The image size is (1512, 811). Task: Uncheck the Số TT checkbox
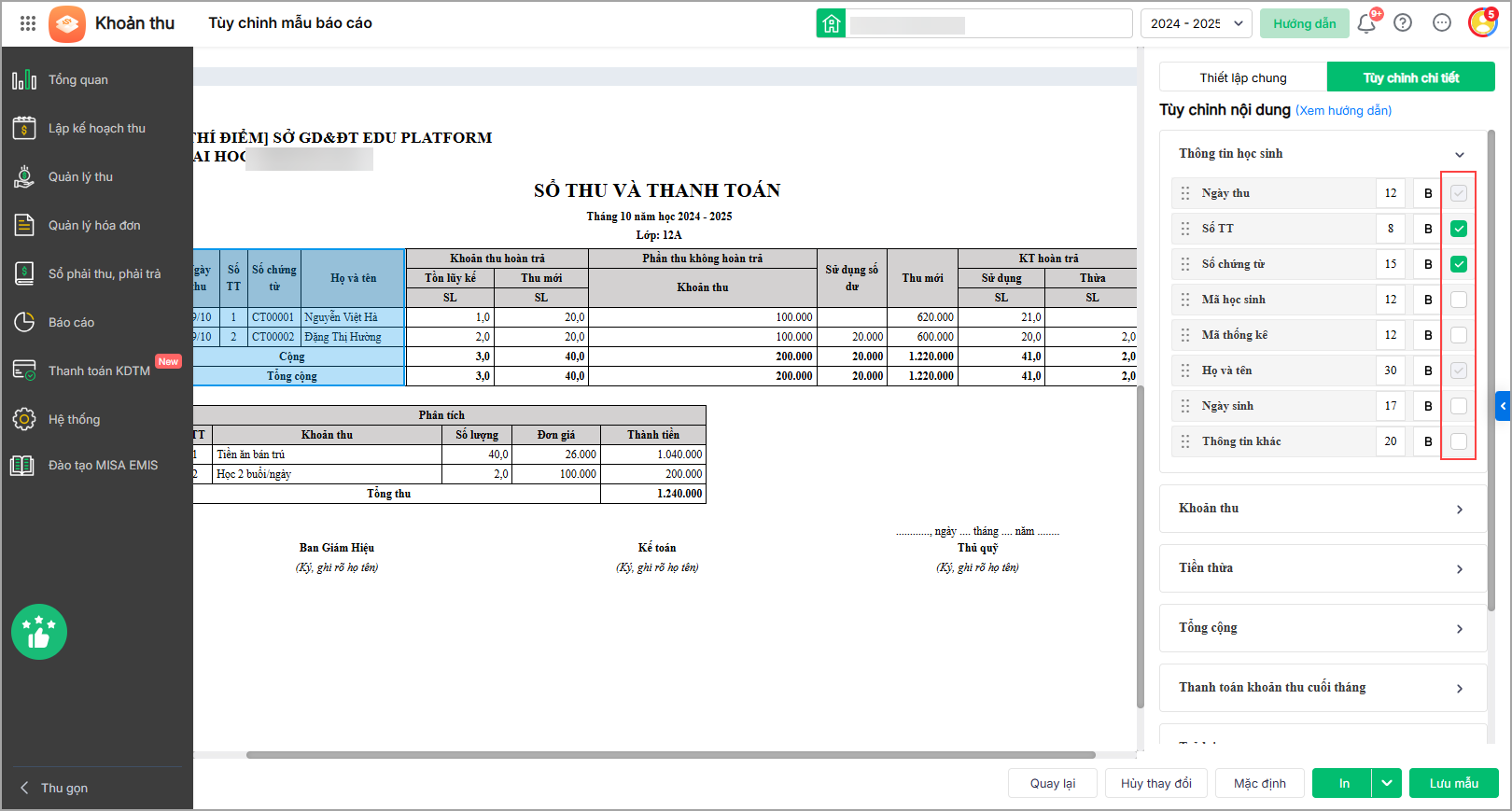tap(1459, 229)
